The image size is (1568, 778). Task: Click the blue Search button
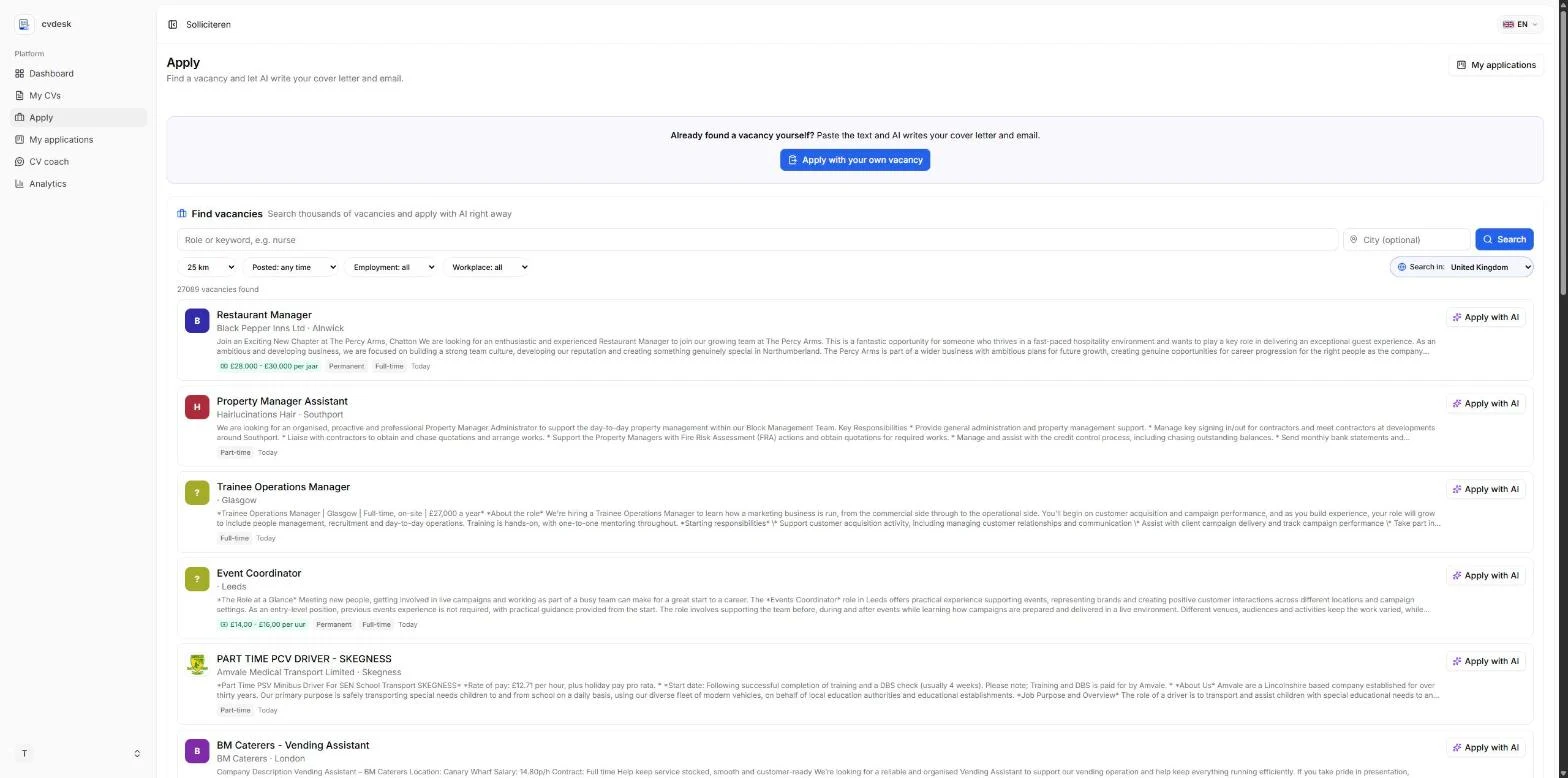coord(1504,240)
